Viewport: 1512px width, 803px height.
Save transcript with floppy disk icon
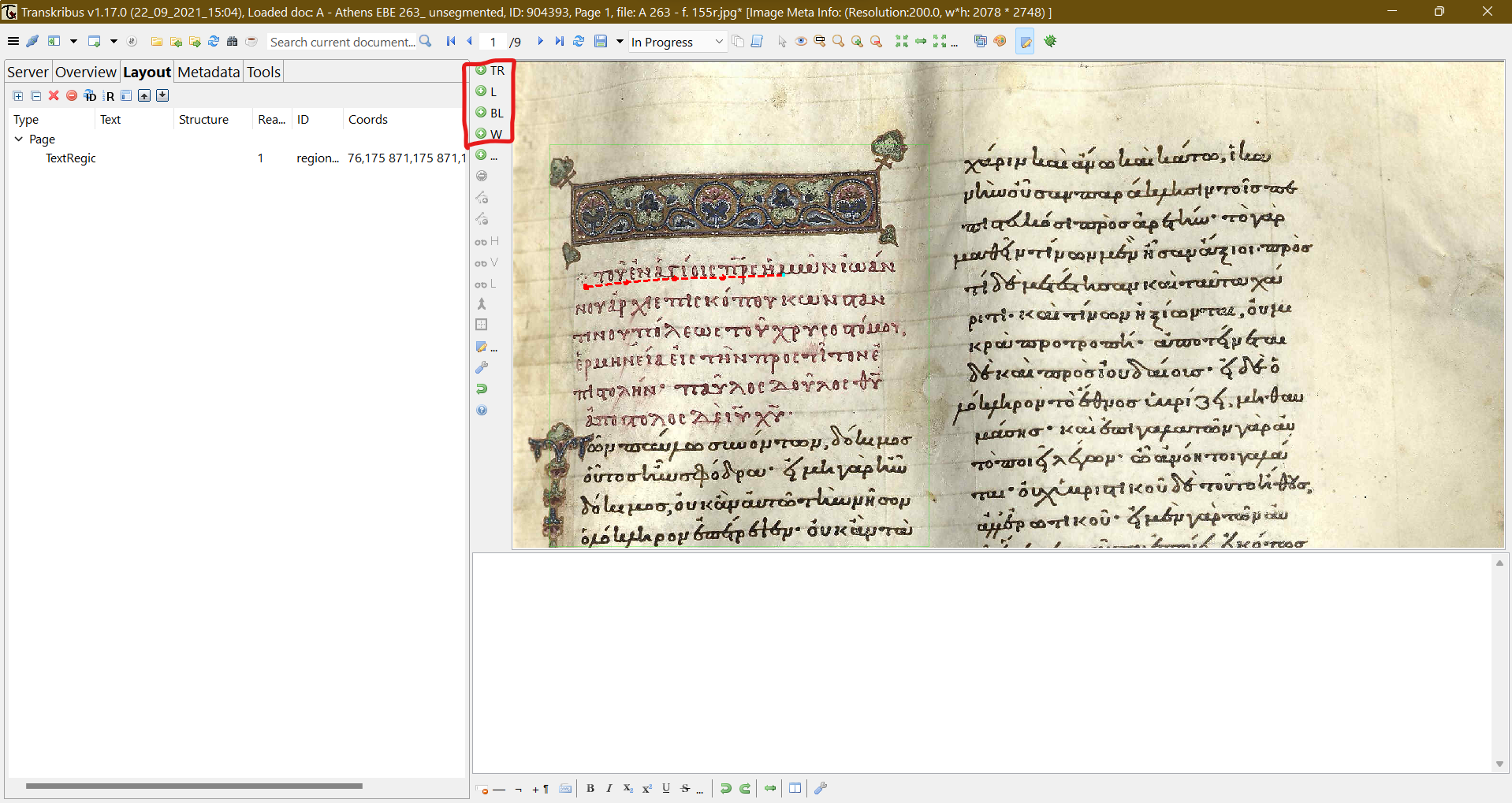coord(601,41)
